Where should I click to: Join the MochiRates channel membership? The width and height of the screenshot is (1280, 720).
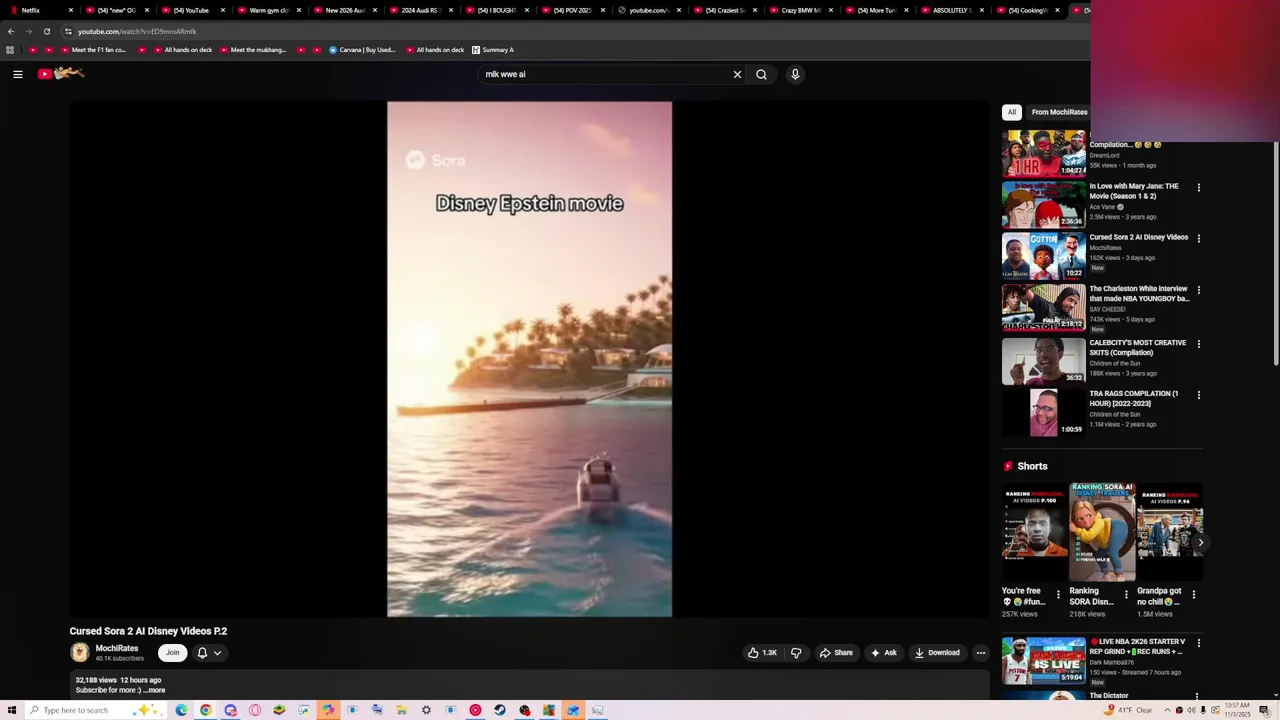172,653
